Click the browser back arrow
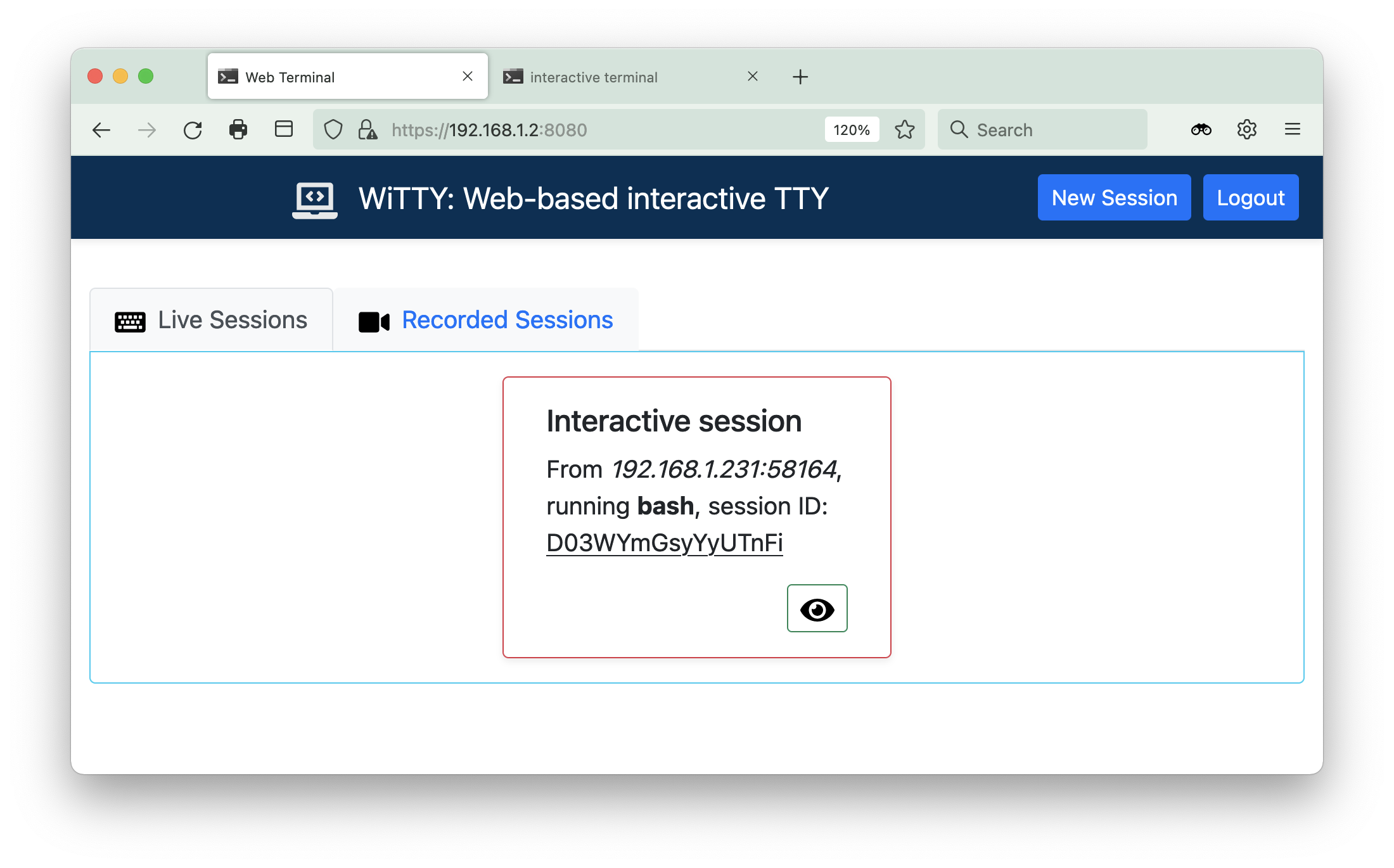The width and height of the screenshot is (1394, 868). [x=101, y=130]
